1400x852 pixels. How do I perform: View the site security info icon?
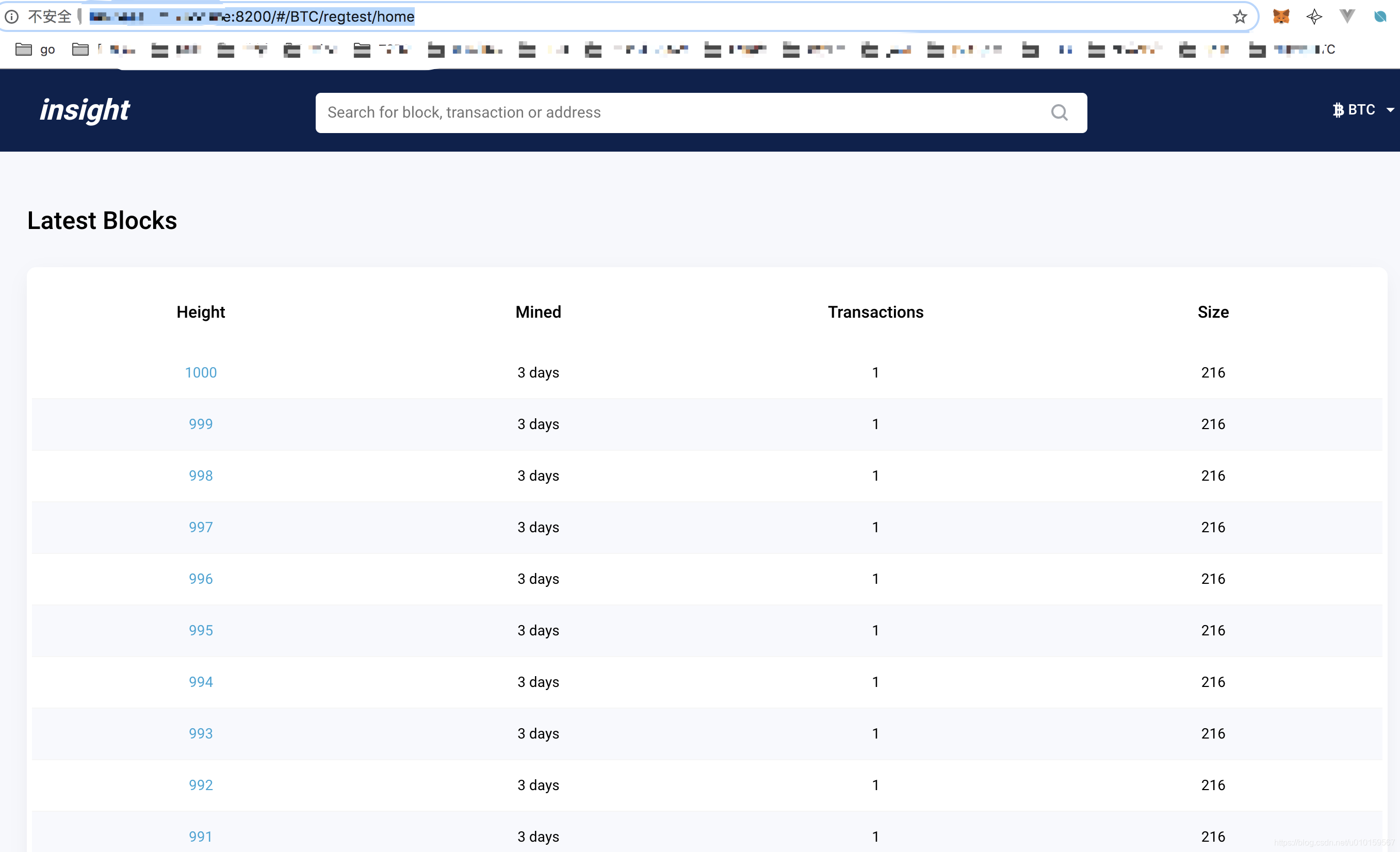point(12,17)
